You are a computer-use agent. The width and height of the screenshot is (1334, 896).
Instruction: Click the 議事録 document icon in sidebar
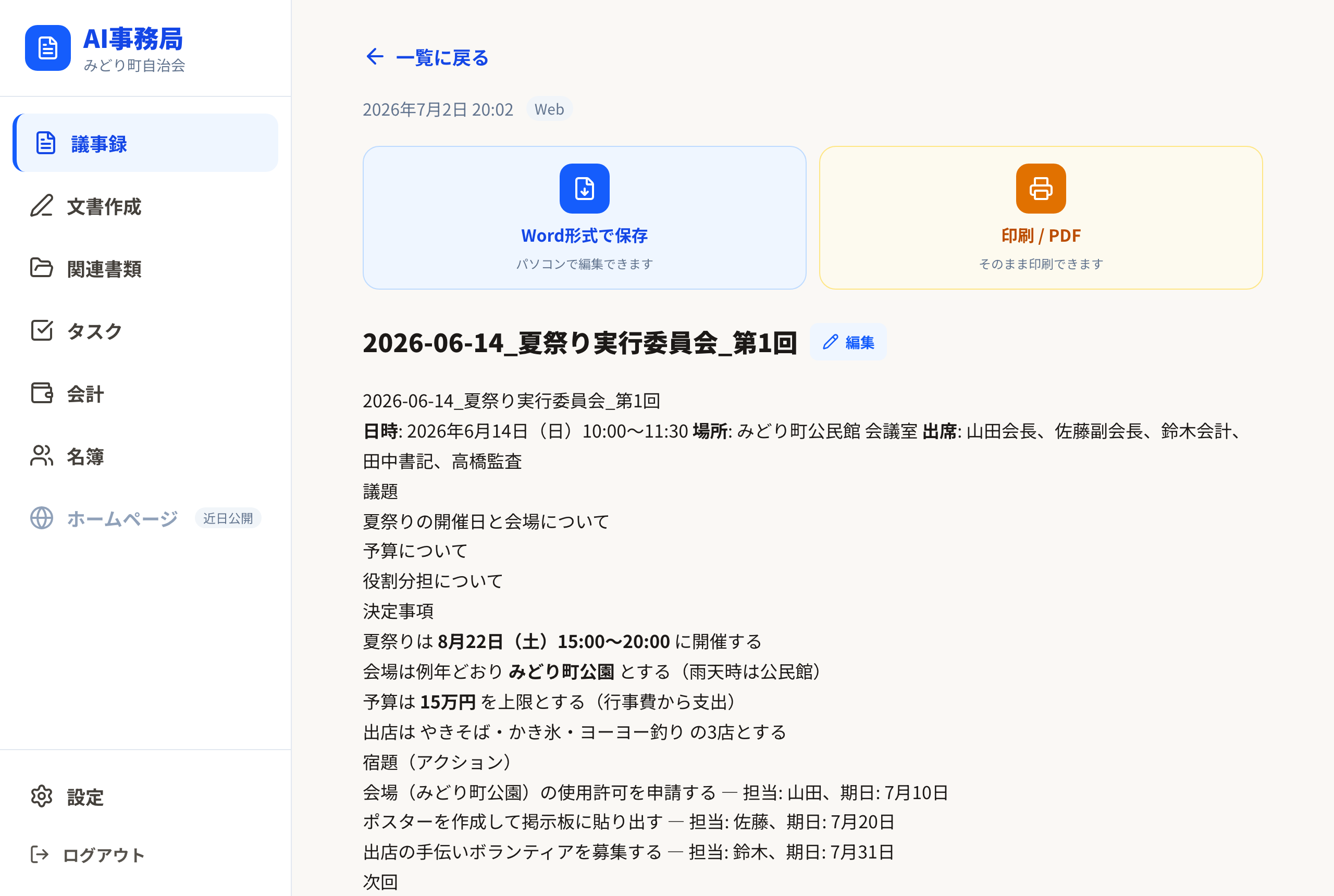(46, 143)
